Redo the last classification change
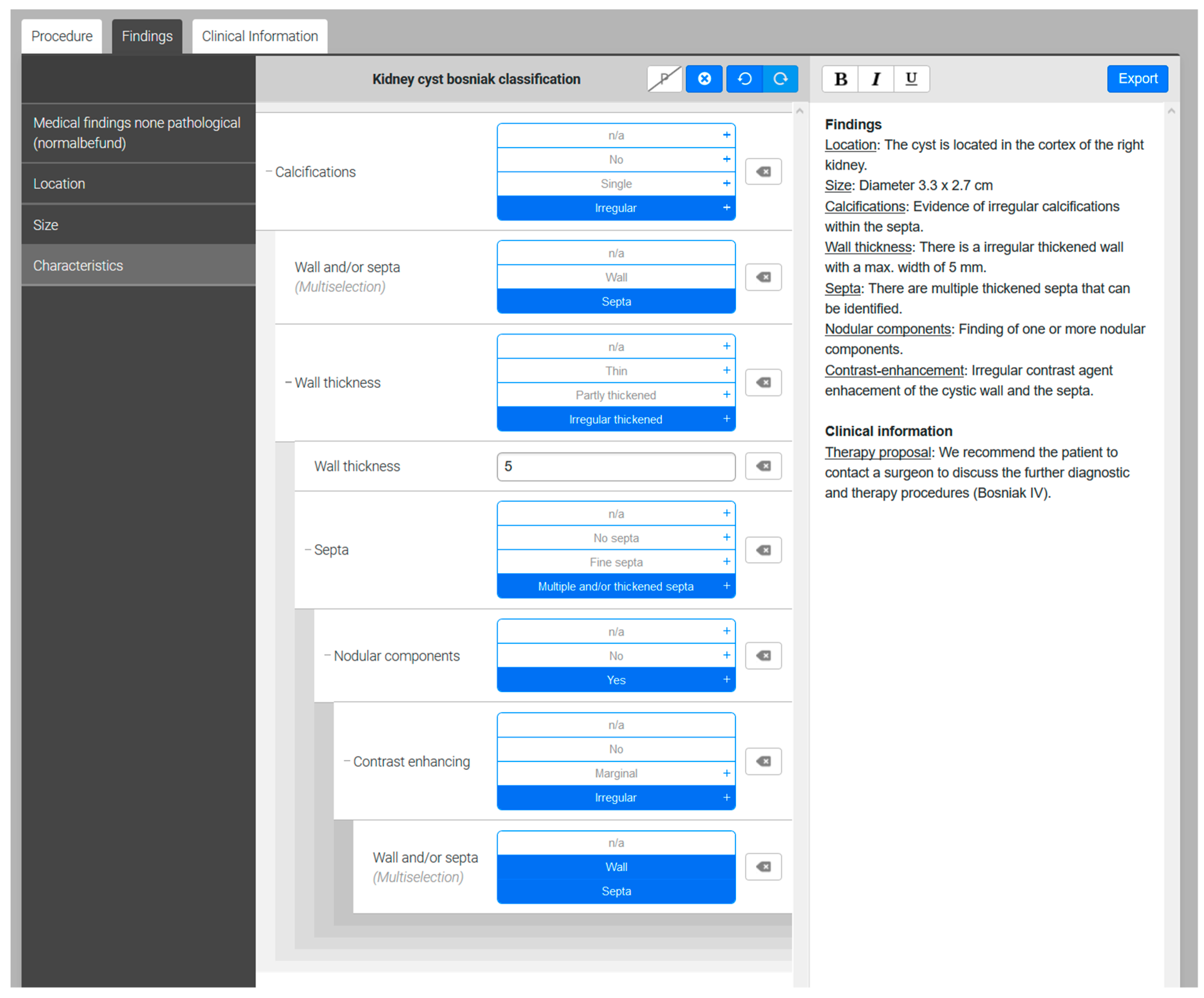The image size is (1204, 998). 781,79
